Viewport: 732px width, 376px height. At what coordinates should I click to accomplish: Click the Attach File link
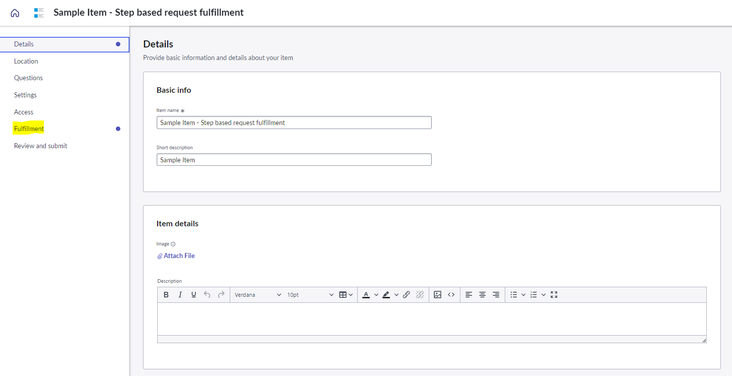point(176,256)
